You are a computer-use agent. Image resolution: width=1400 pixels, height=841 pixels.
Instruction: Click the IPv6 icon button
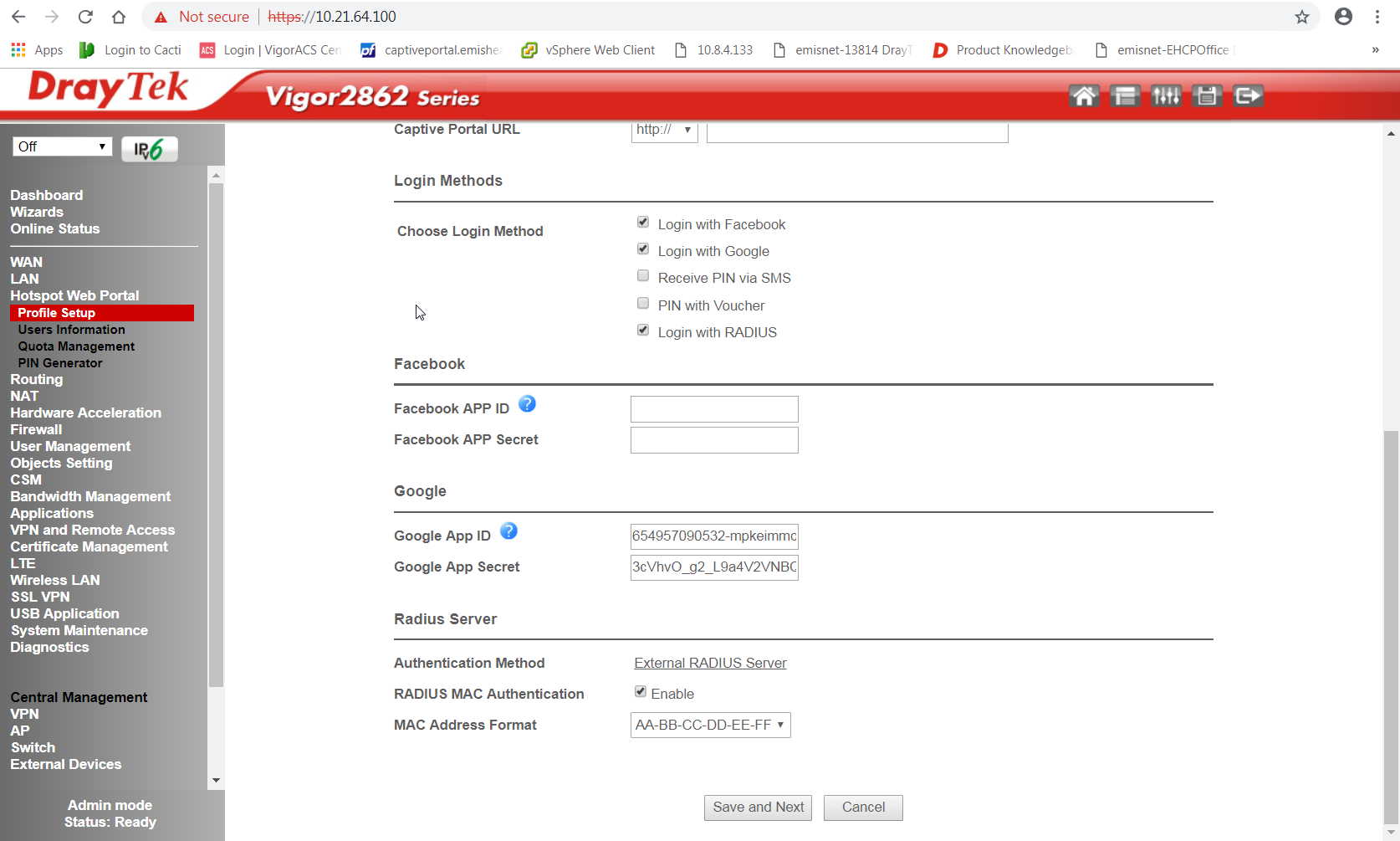[x=150, y=149]
